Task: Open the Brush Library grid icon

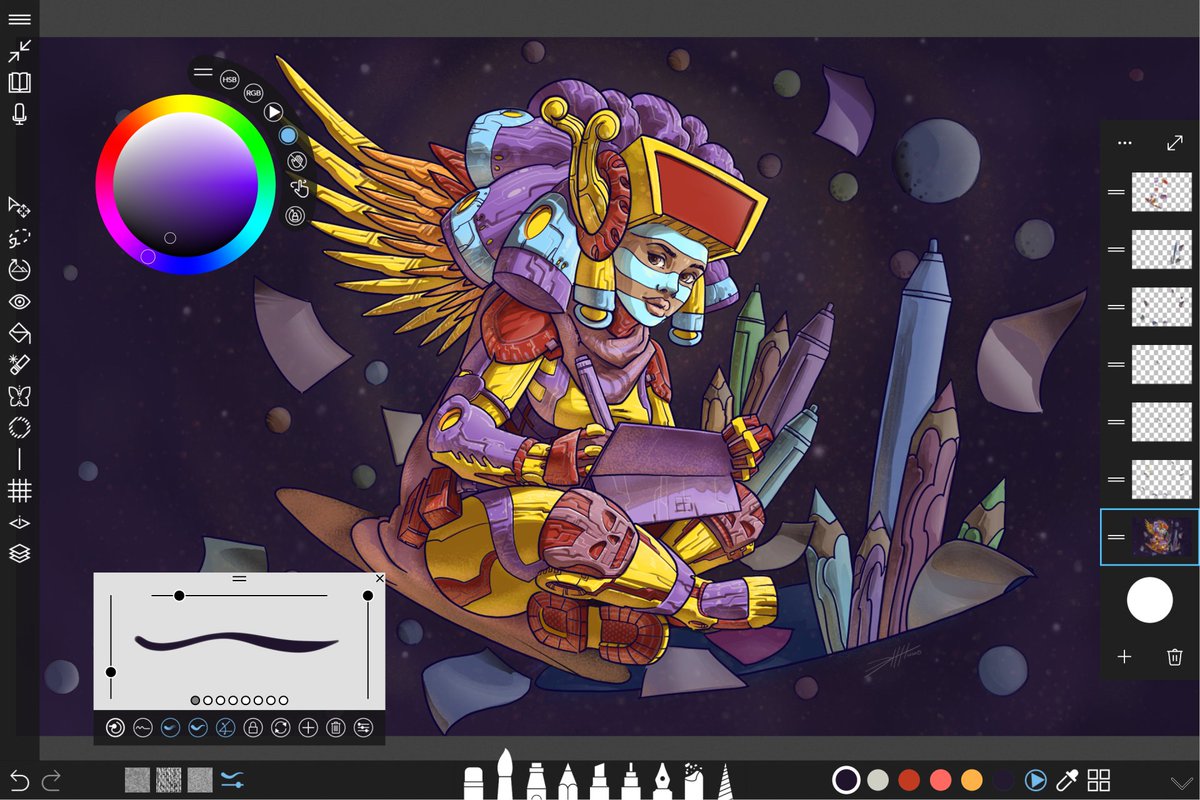Action: tap(1097, 778)
